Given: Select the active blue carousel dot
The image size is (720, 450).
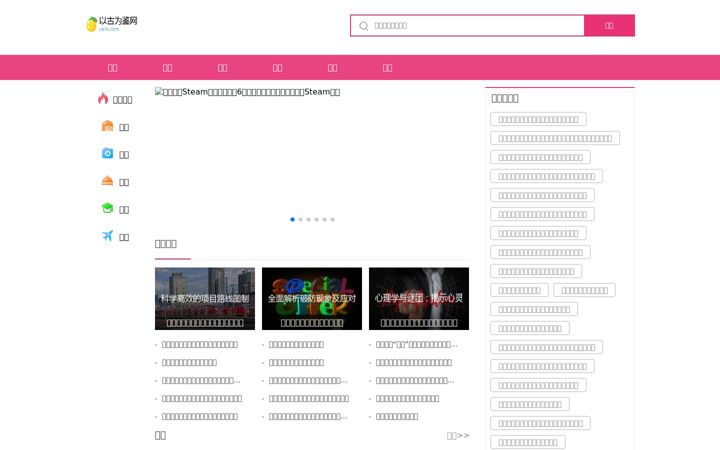Looking at the screenshot, I should click(x=292, y=219).
